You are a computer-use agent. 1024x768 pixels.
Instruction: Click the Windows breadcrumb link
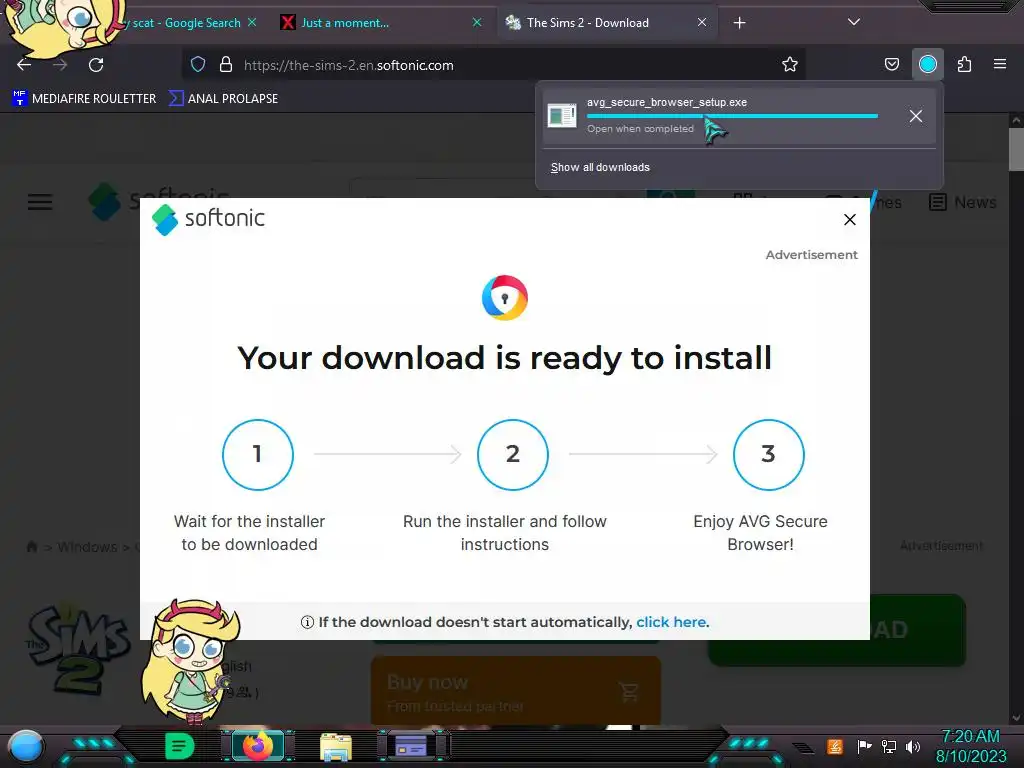[87, 547]
